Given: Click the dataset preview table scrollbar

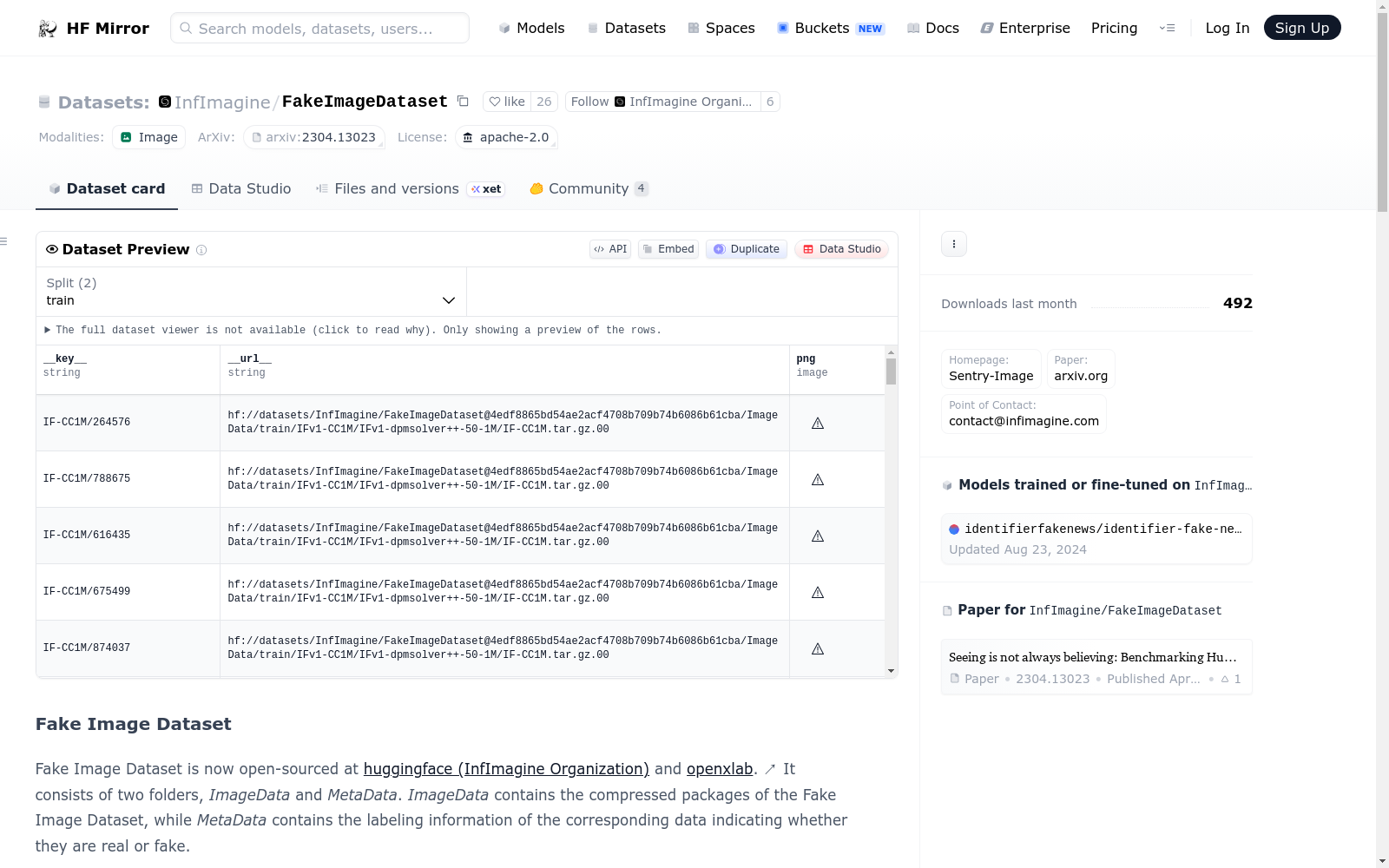Looking at the screenshot, I should coord(891,372).
